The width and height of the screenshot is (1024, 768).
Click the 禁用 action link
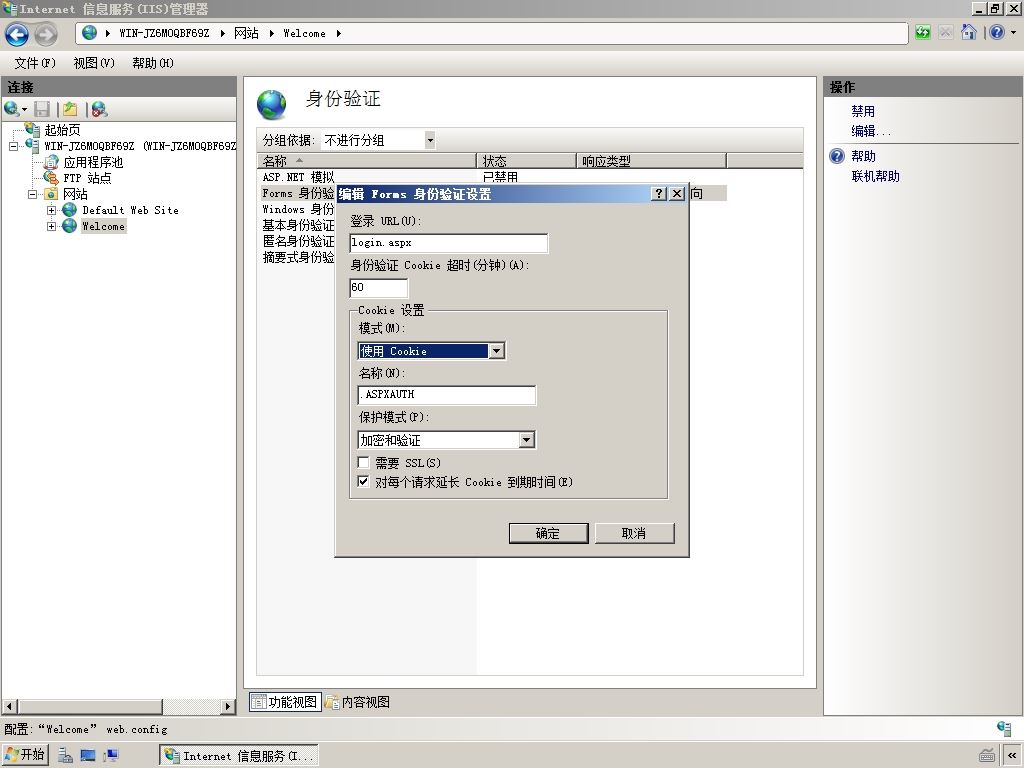click(863, 111)
